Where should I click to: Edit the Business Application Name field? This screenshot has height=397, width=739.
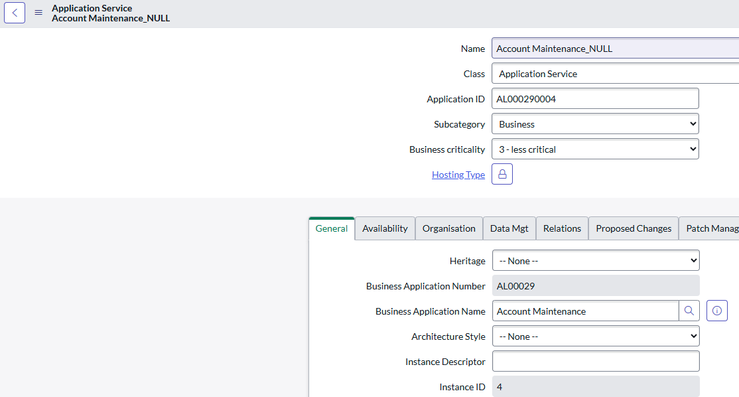(x=585, y=311)
